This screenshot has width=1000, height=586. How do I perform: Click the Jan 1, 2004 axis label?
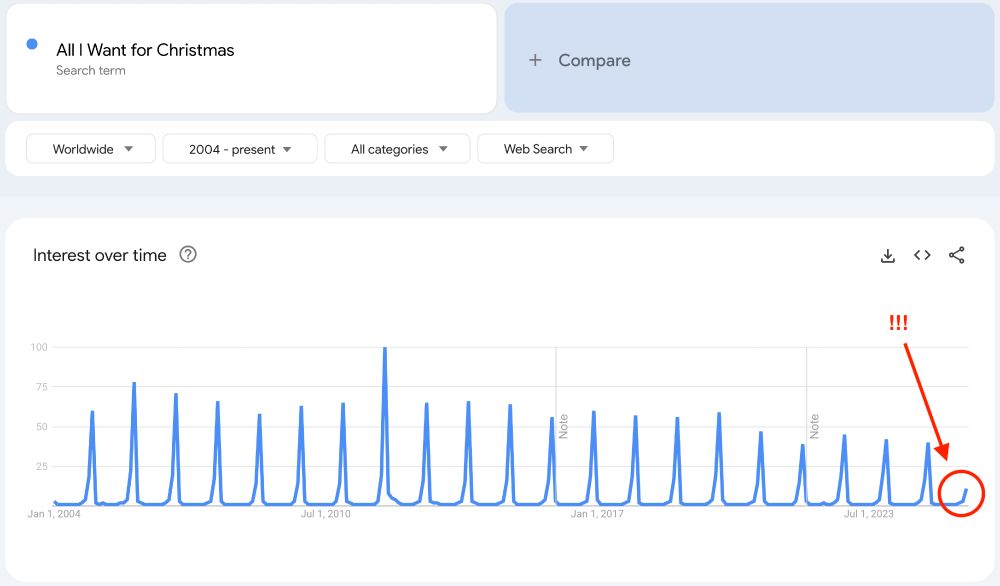coord(54,514)
